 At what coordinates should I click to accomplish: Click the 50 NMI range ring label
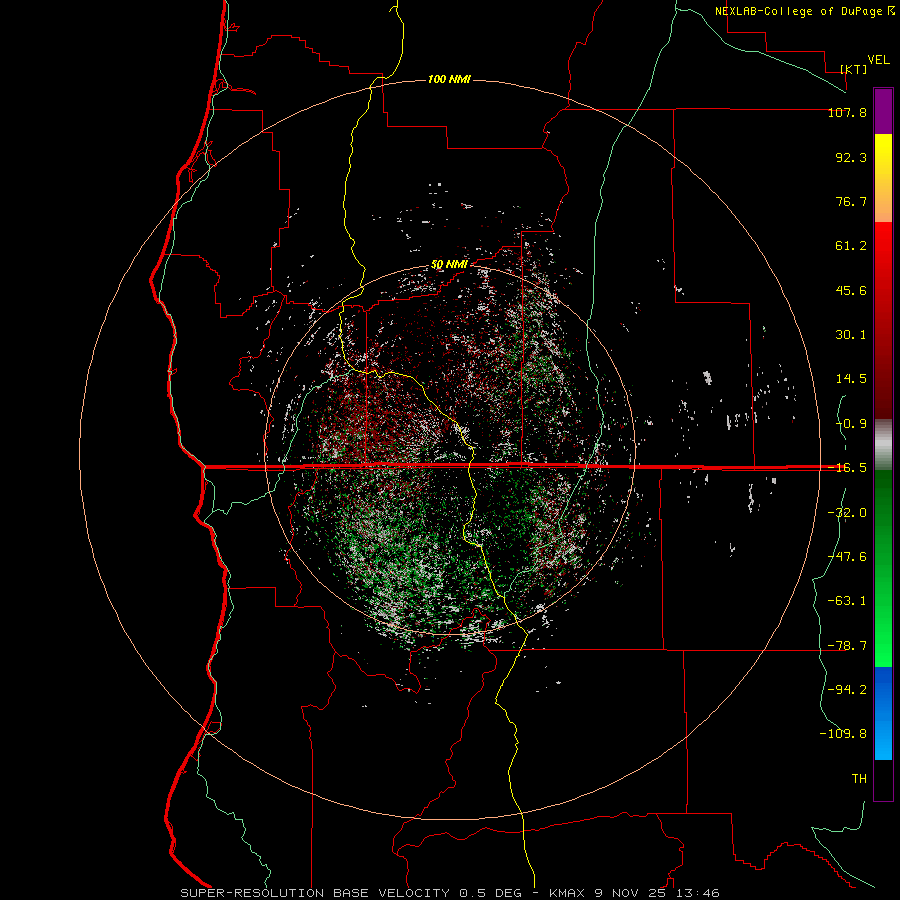pos(449,265)
